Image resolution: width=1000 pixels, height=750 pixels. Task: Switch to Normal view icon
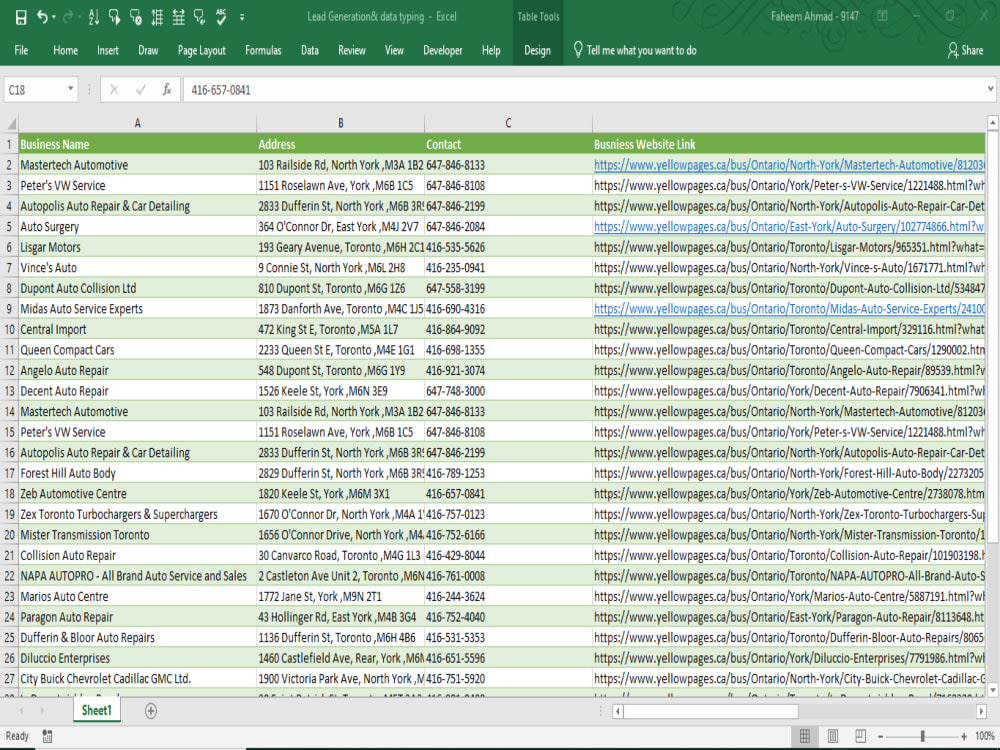[805, 736]
